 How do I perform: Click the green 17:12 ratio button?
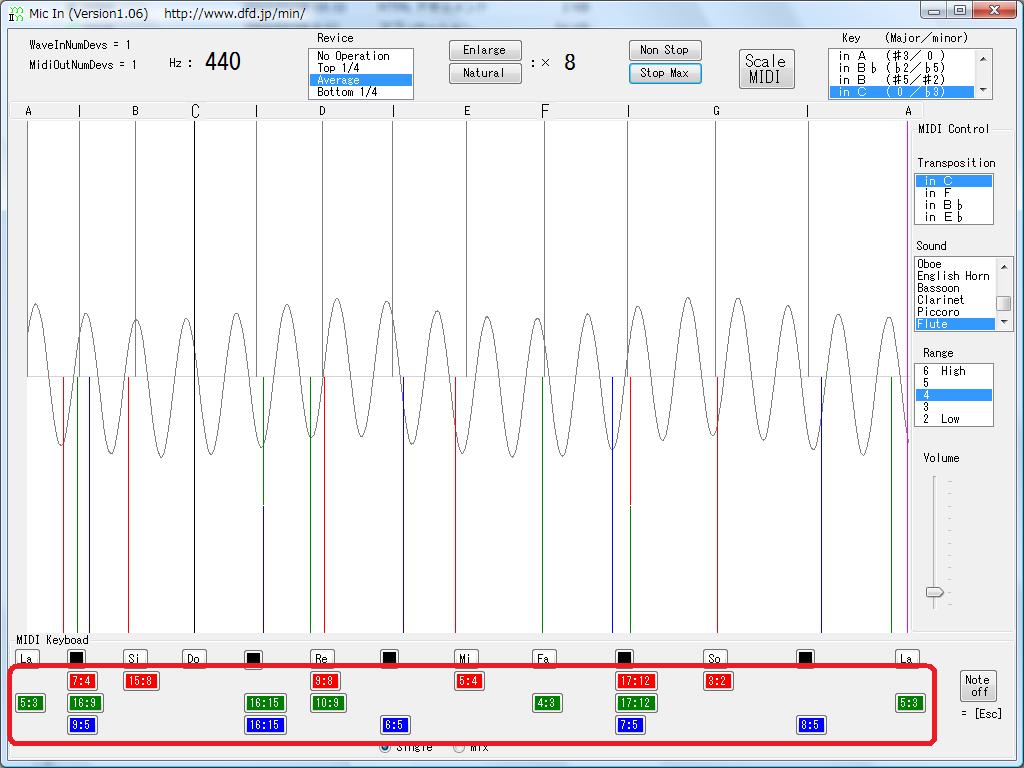coord(635,703)
